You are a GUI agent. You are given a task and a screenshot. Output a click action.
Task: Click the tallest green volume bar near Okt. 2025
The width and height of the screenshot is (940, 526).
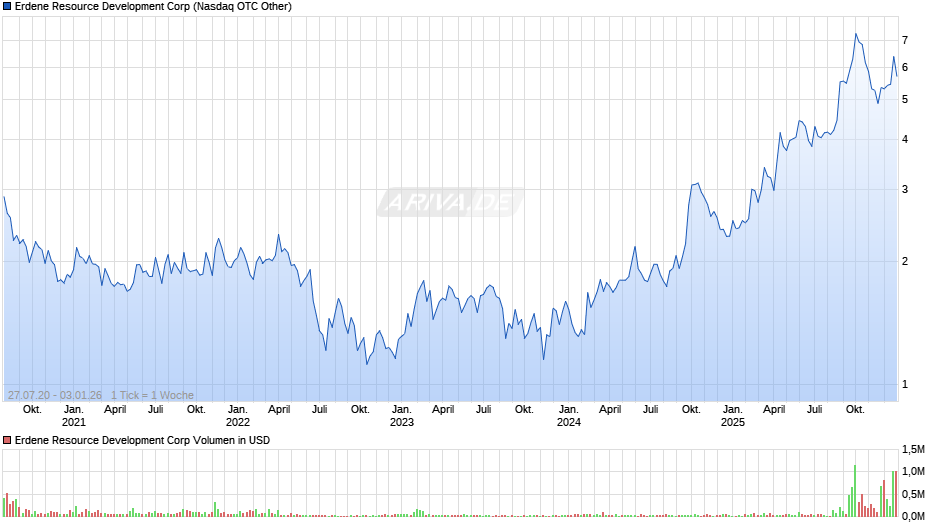point(855,491)
